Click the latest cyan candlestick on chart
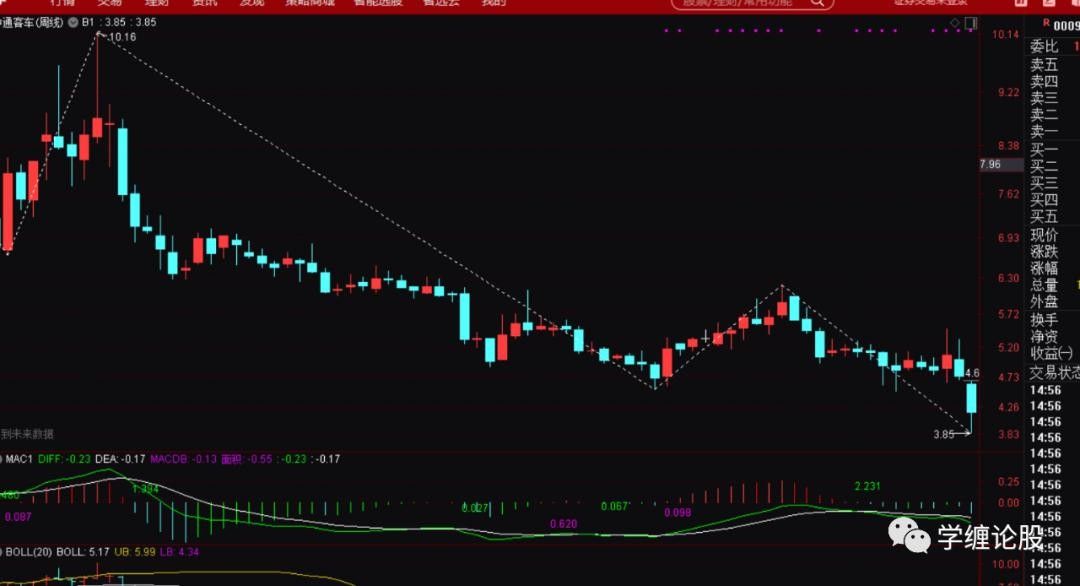Viewport: 1080px width, 586px height. click(971, 398)
